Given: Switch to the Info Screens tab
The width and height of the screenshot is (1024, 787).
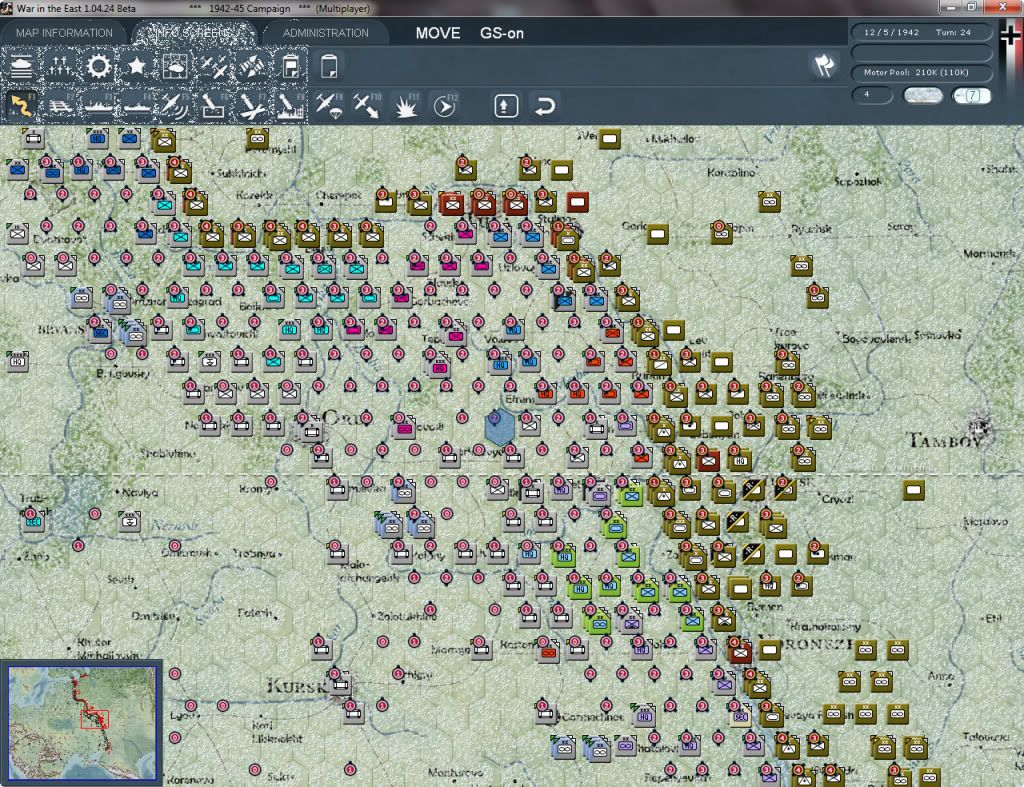Looking at the screenshot, I should click(193, 33).
